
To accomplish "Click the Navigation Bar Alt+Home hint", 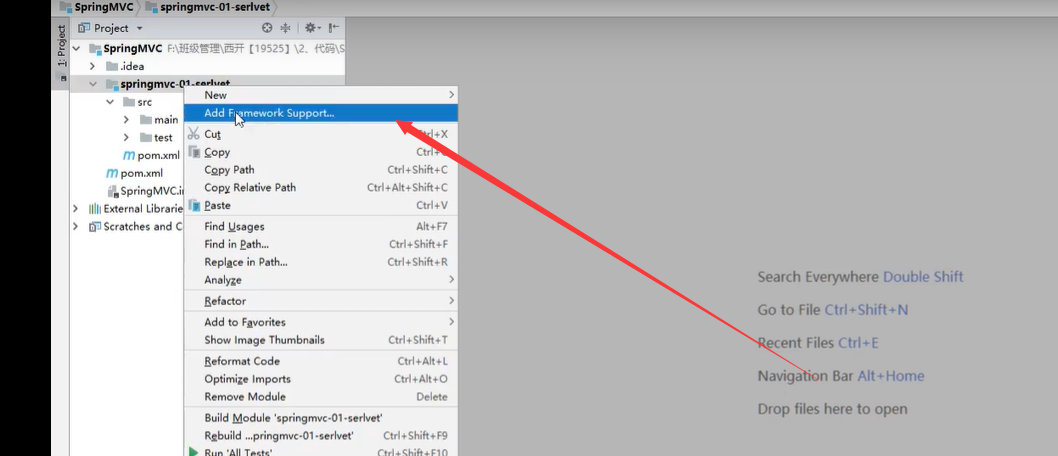I will (x=841, y=376).
